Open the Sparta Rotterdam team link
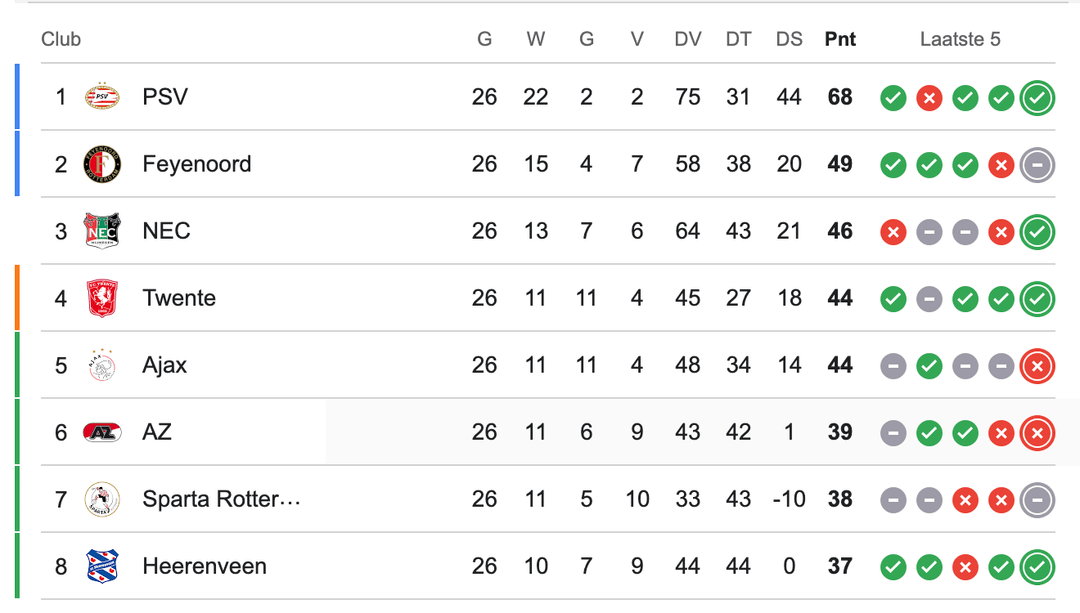 221,499
